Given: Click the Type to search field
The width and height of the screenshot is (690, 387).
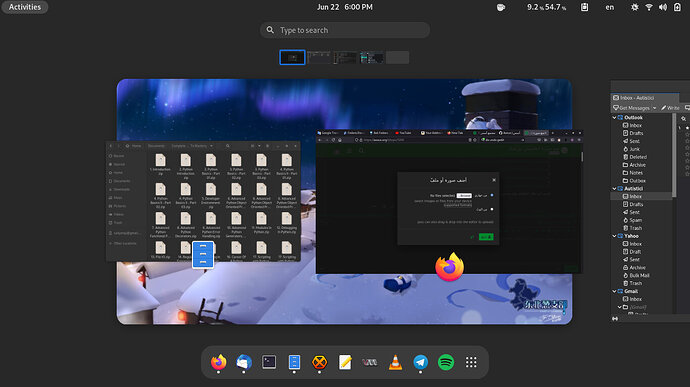Looking at the screenshot, I should (345, 30).
